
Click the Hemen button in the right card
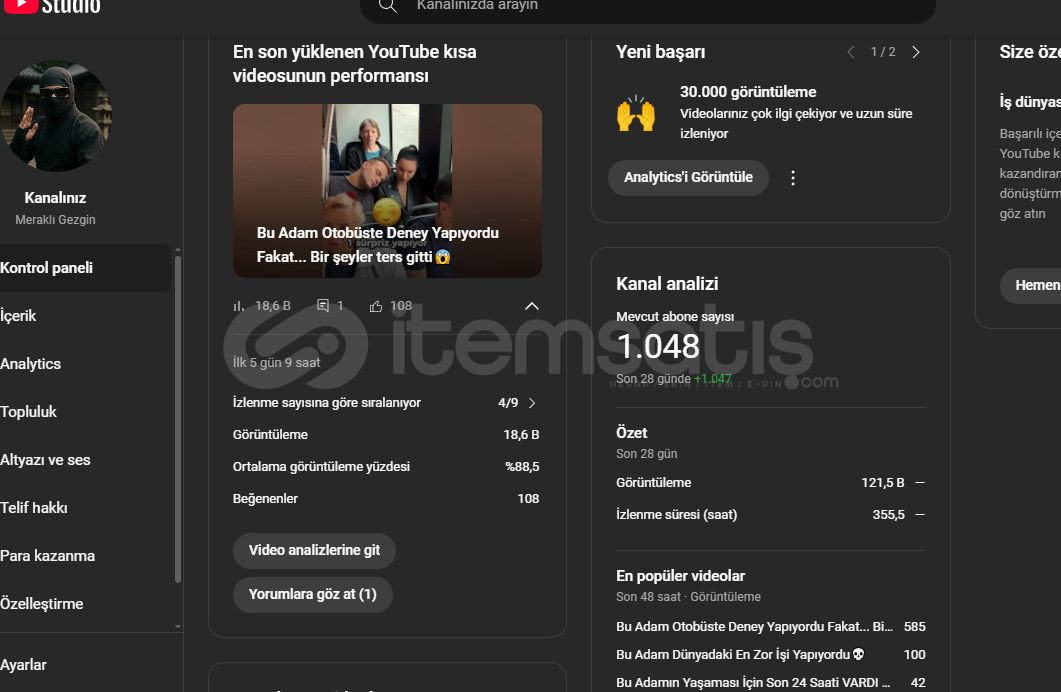point(1031,285)
